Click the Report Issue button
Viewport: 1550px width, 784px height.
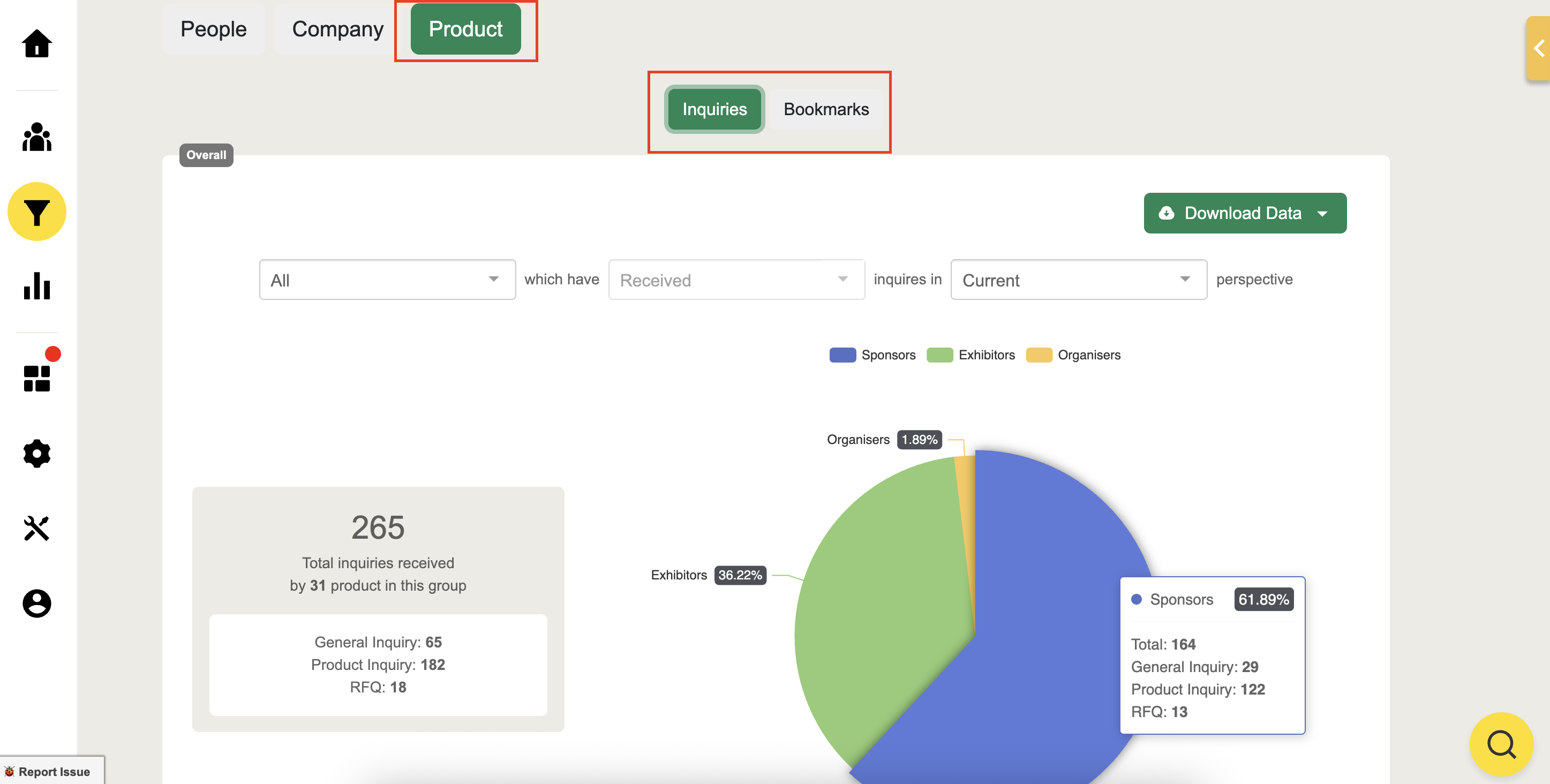coord(52,771)
